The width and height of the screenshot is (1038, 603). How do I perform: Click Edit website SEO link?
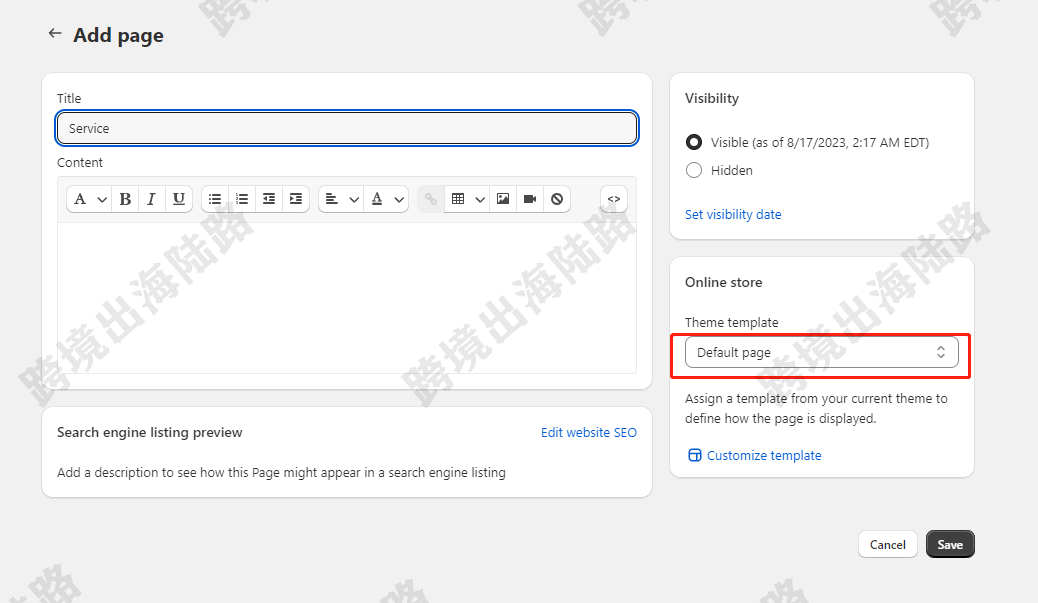pos(589,433)
